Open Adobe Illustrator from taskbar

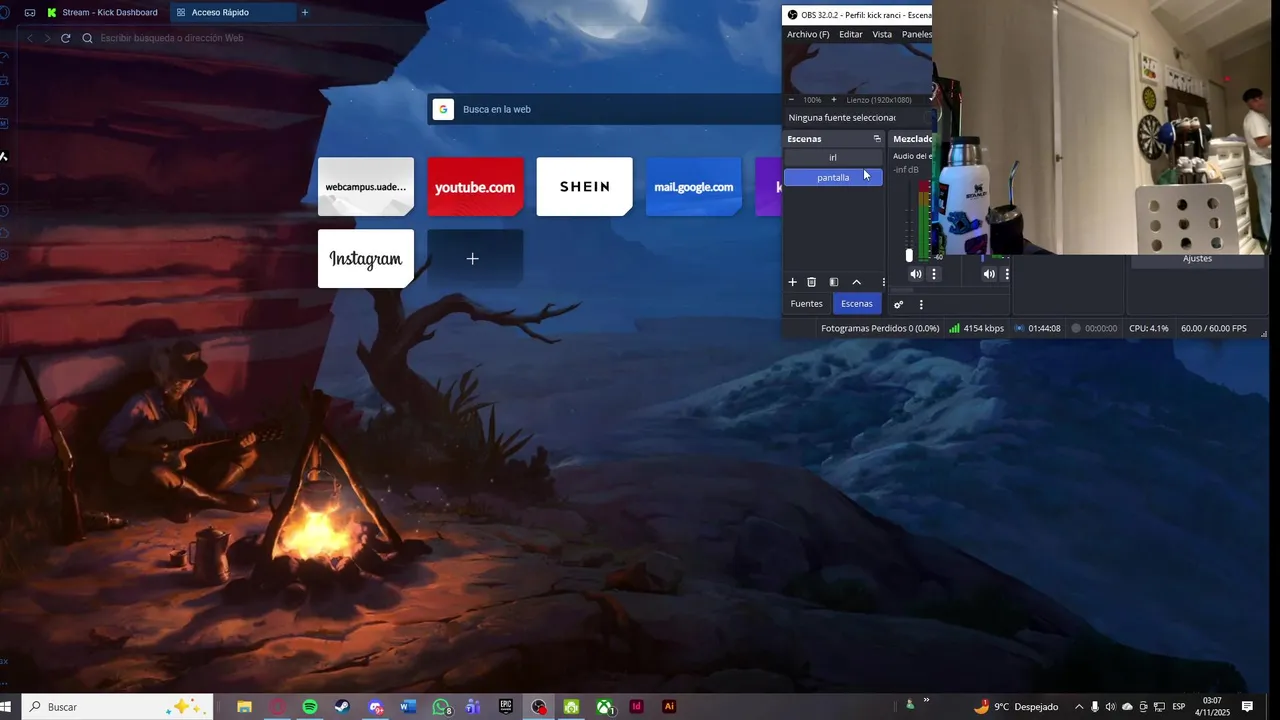(x=670, y=707)
